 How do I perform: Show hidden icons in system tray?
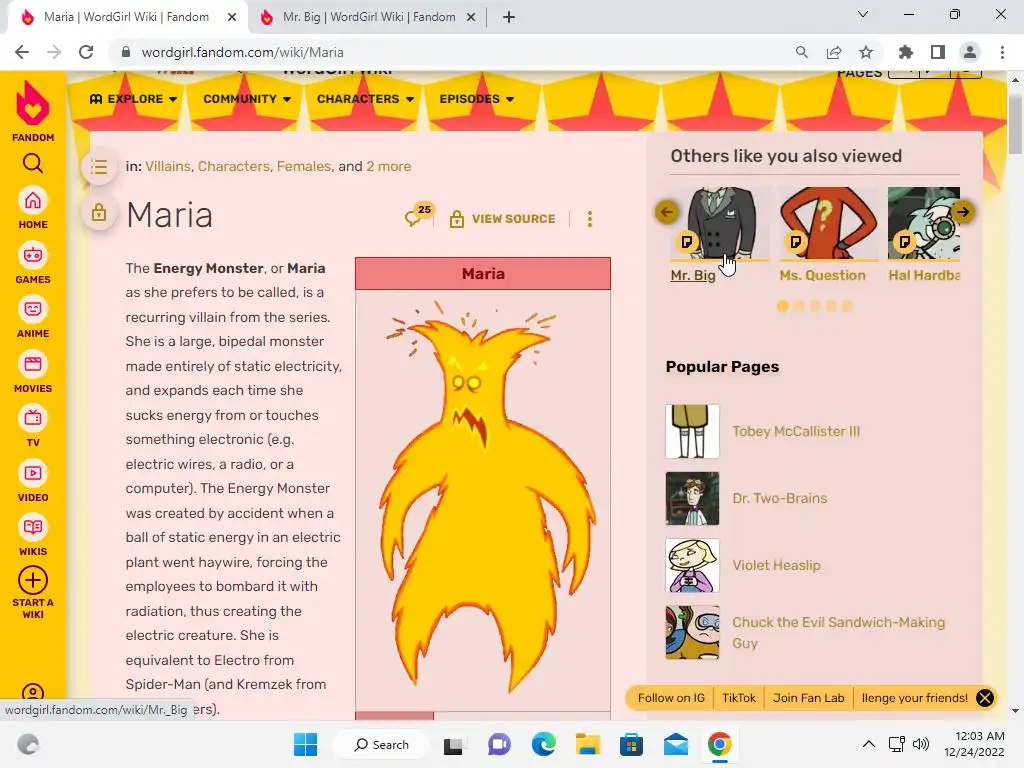(x=869, y=744)
